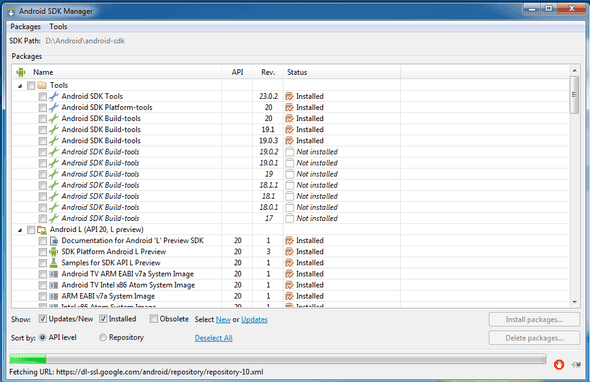Click the red stop icon beside progress bar

coord(559,364)
